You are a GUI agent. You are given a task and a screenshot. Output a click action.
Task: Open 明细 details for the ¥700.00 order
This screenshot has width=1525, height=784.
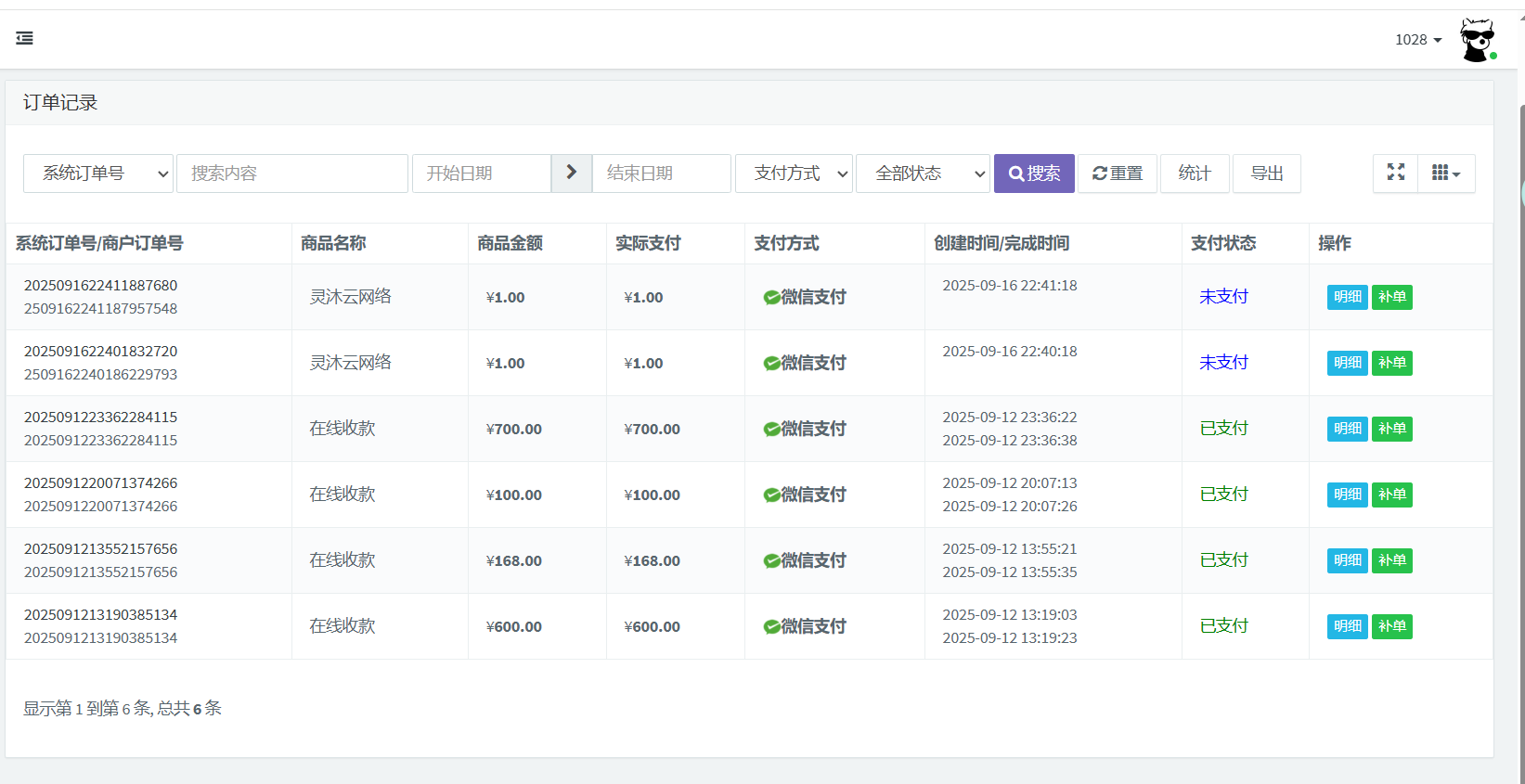click(1347, 429)
